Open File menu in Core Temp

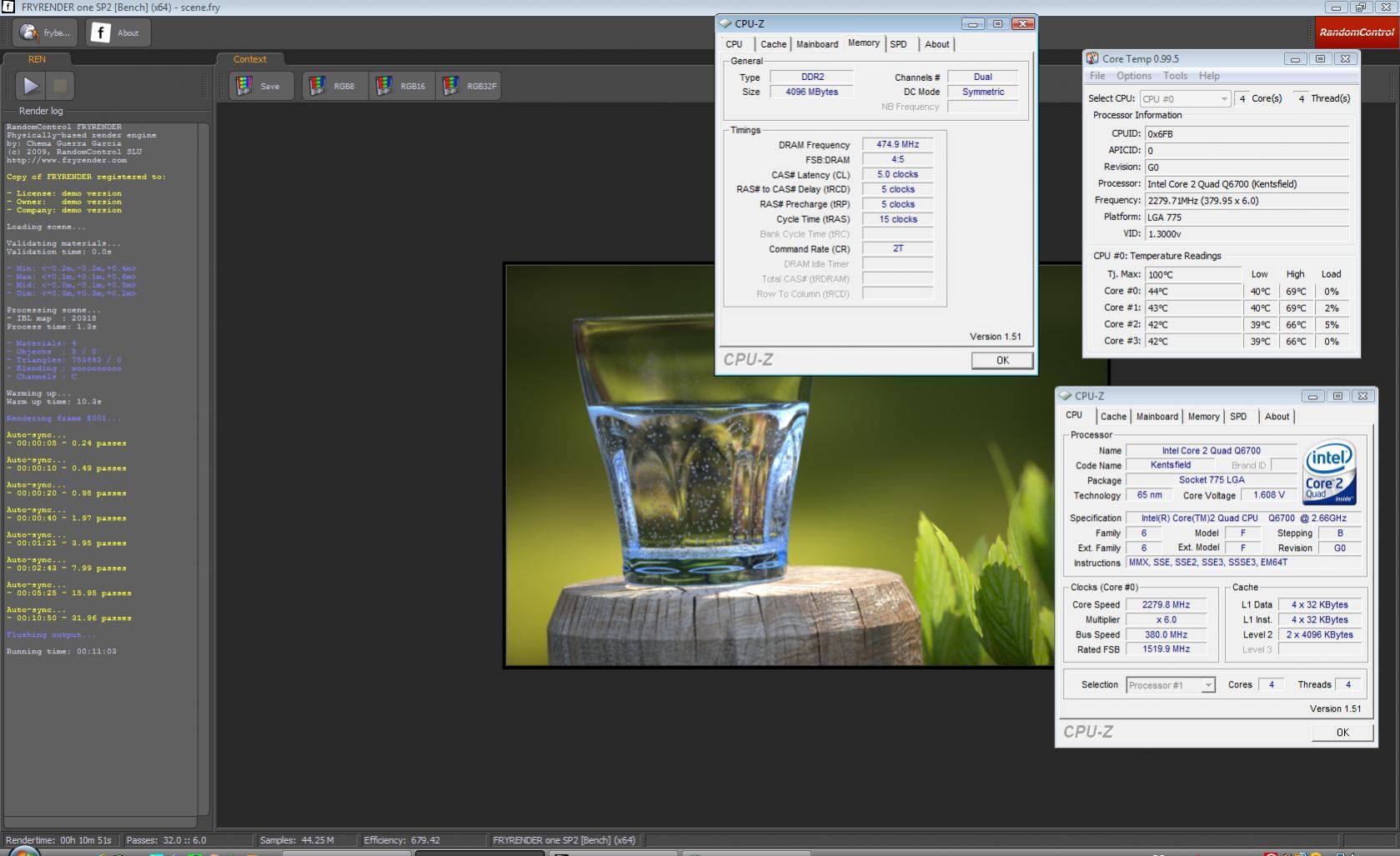point(1097,76)
